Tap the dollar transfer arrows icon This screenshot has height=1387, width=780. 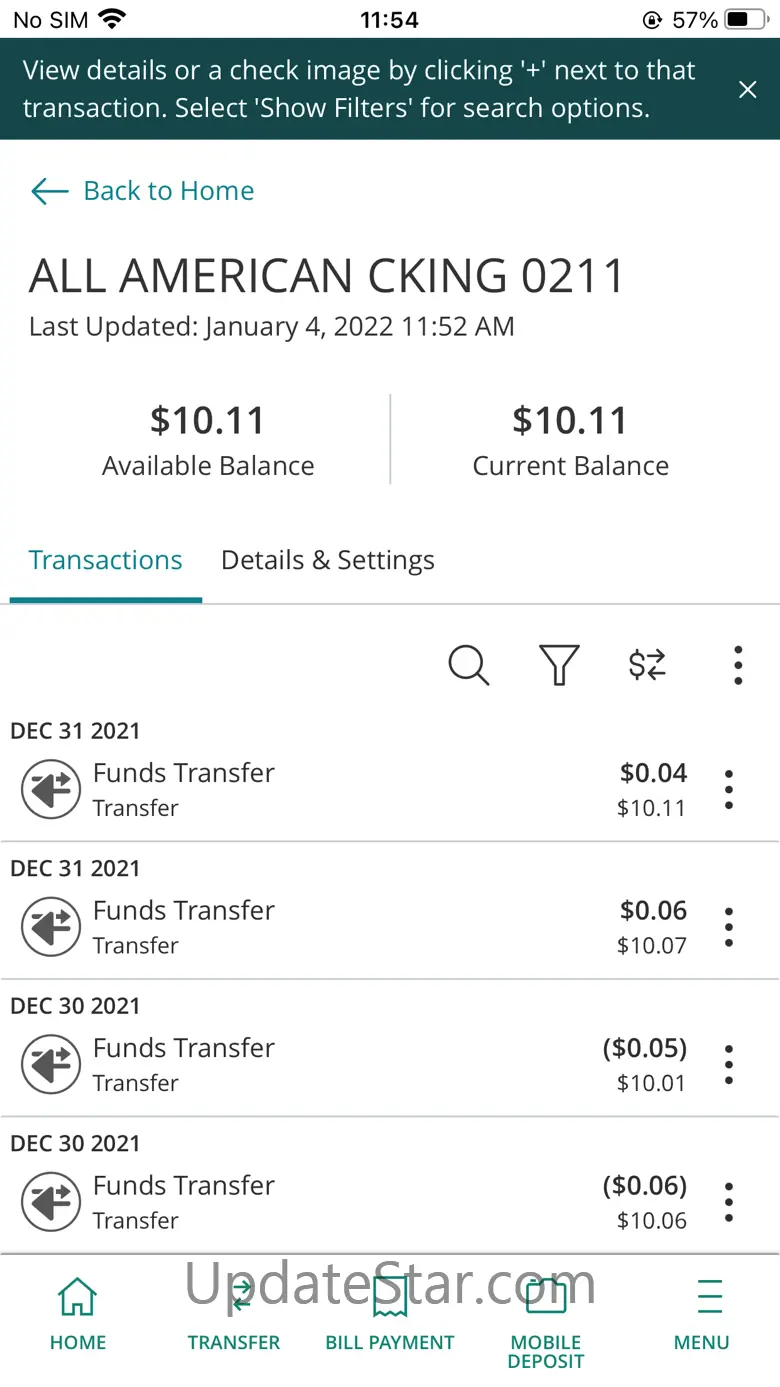click(647, 665)
